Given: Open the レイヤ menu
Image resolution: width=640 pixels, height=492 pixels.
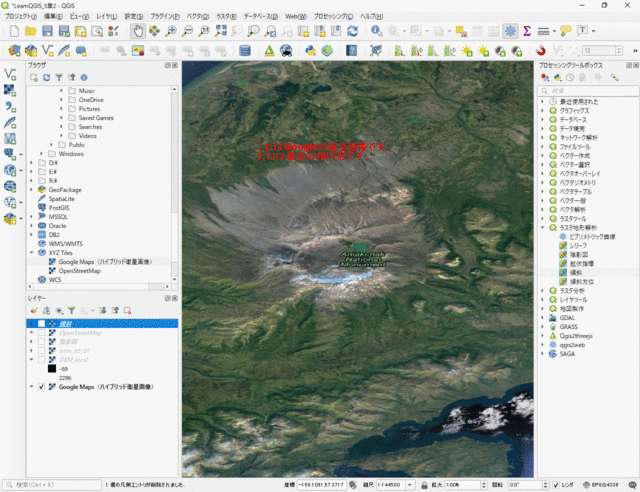Looking at the screenshot, I should (107, 16).
